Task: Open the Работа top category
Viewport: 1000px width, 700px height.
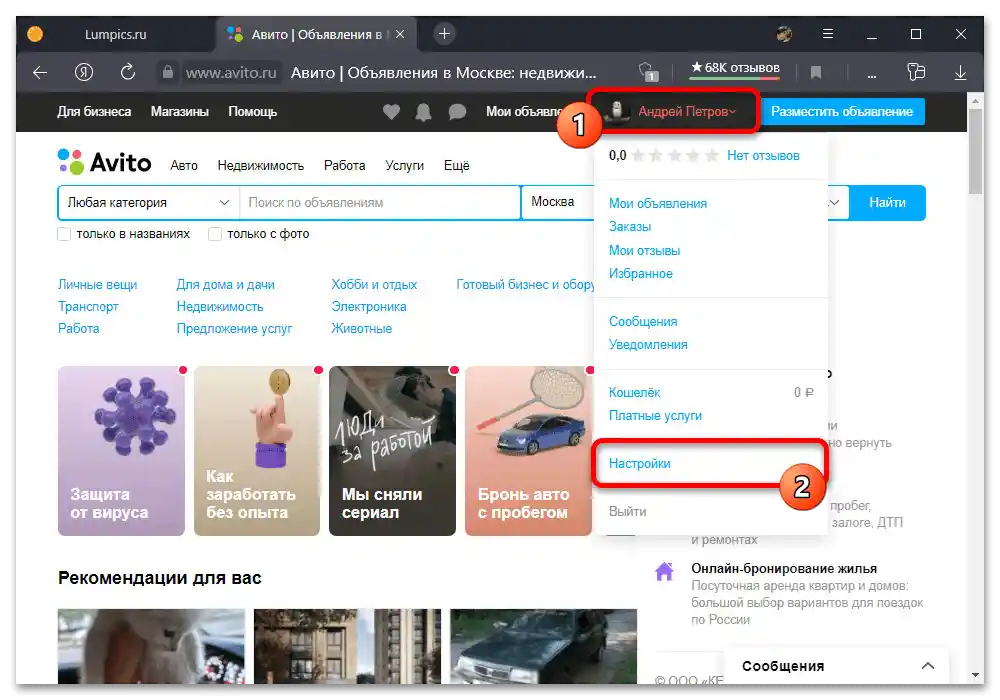Action: pyautogui.click(x=344, y=166)
